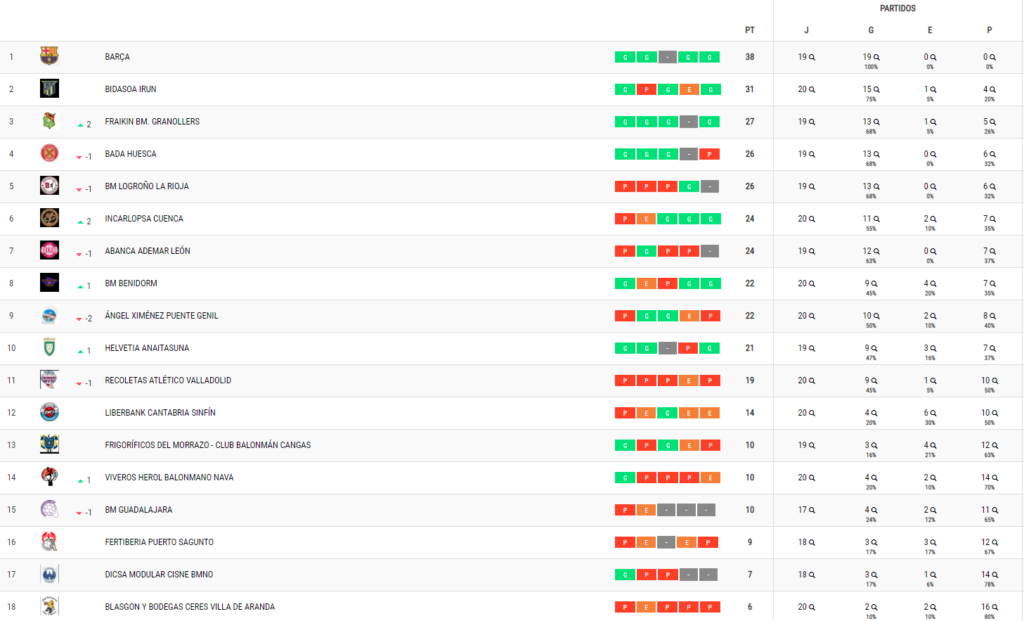Click the Bidasoa Irun club crest

click(x=49, y=88)
